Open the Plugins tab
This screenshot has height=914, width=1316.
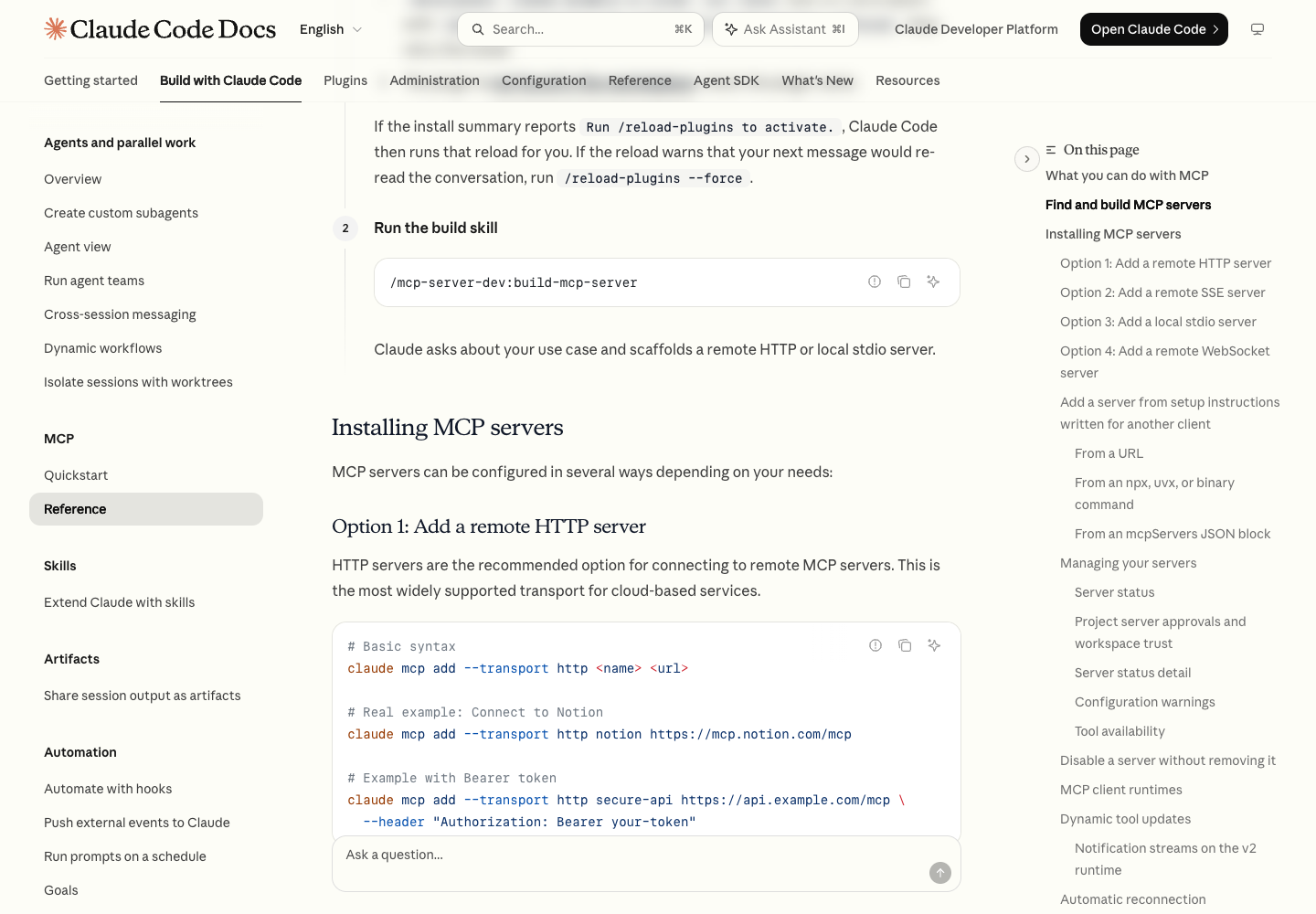pos(345,80)
